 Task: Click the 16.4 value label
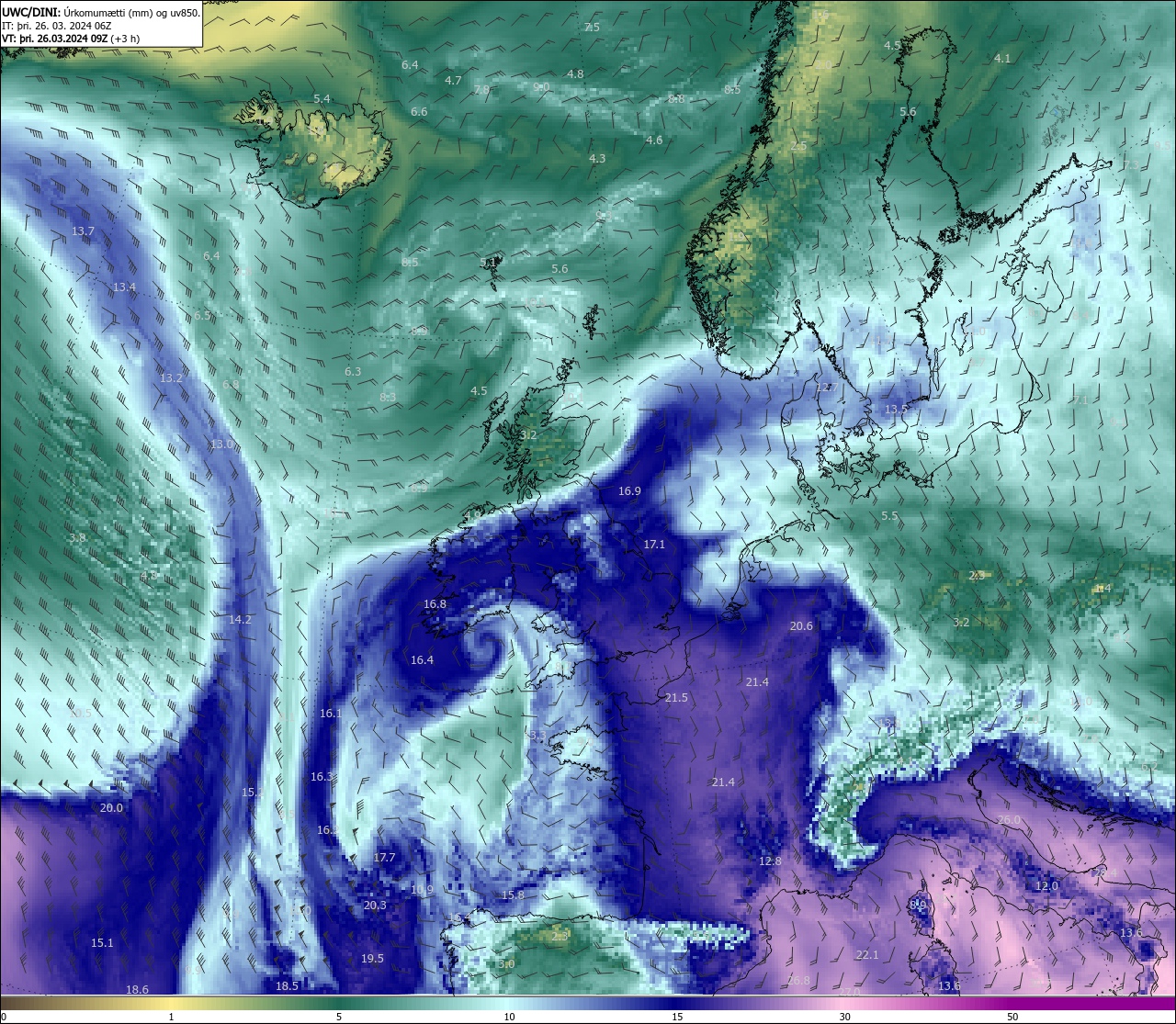click(x=422, y=660)
